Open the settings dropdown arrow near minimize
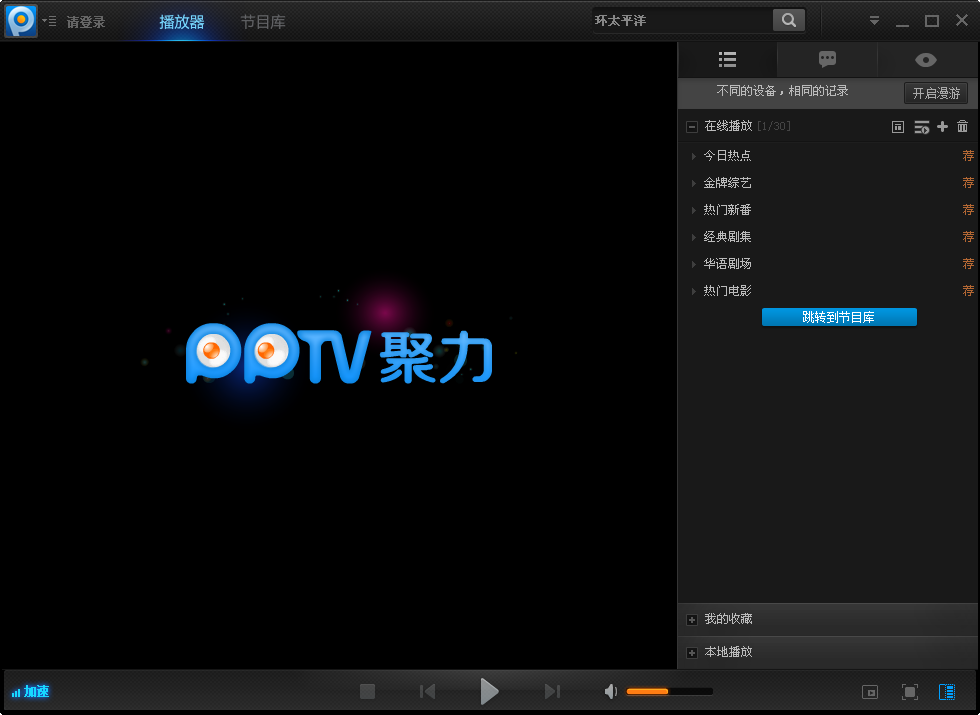 pyautogui.click(x=874, y=20)
